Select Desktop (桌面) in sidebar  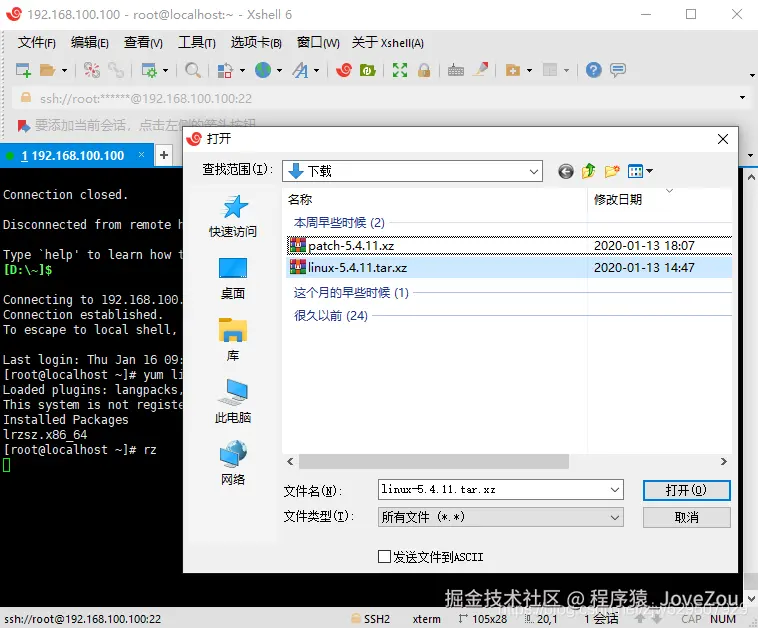[x=233, y=278]
